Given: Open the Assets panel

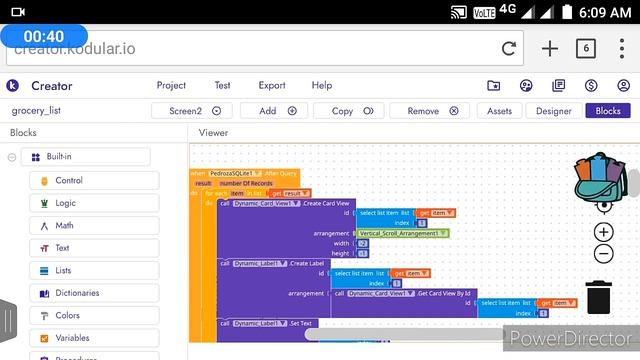Looking at the screenshot, I should click(499, 111).
